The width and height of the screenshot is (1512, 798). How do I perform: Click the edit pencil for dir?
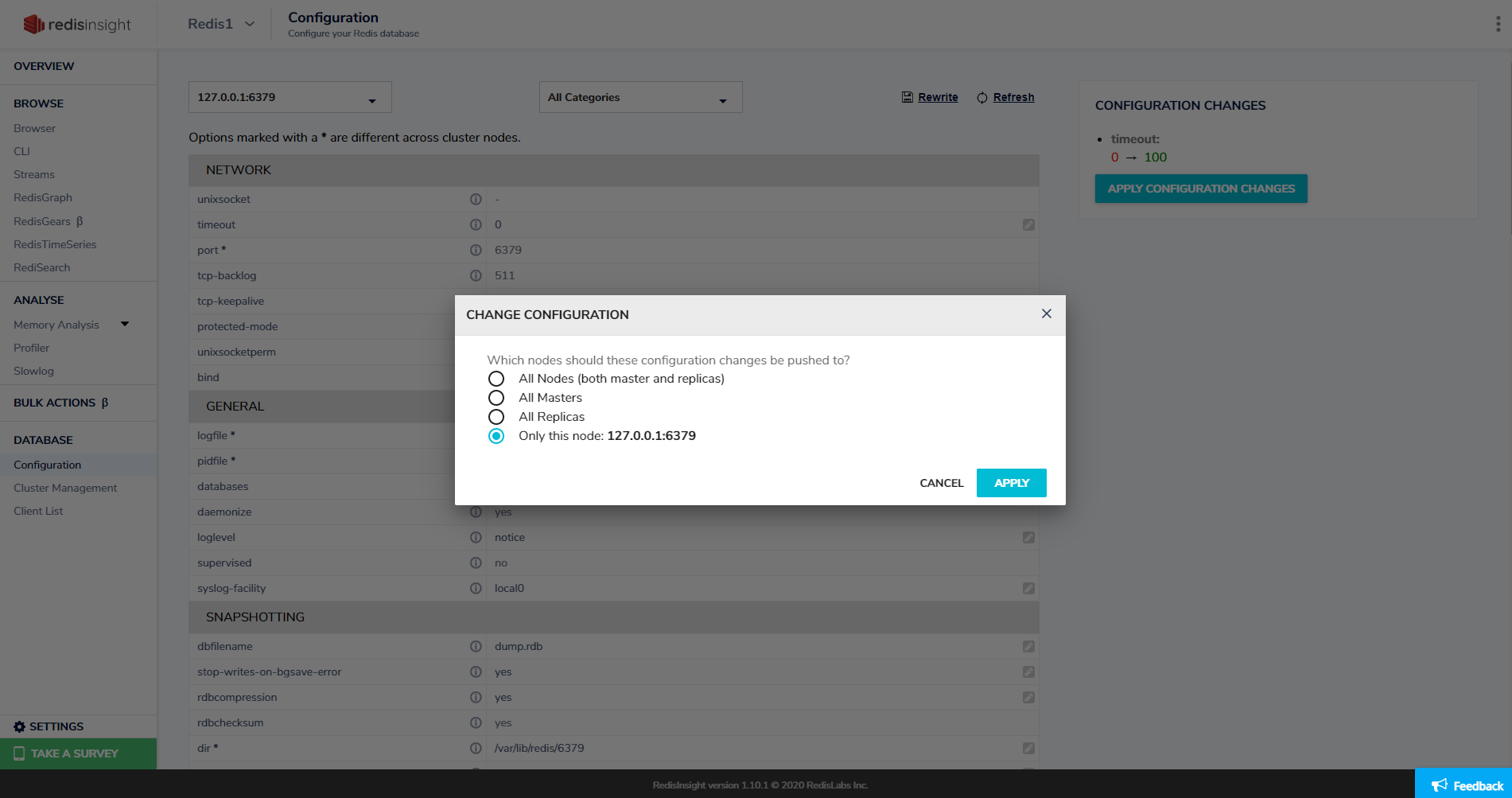tap(1028, 749)
